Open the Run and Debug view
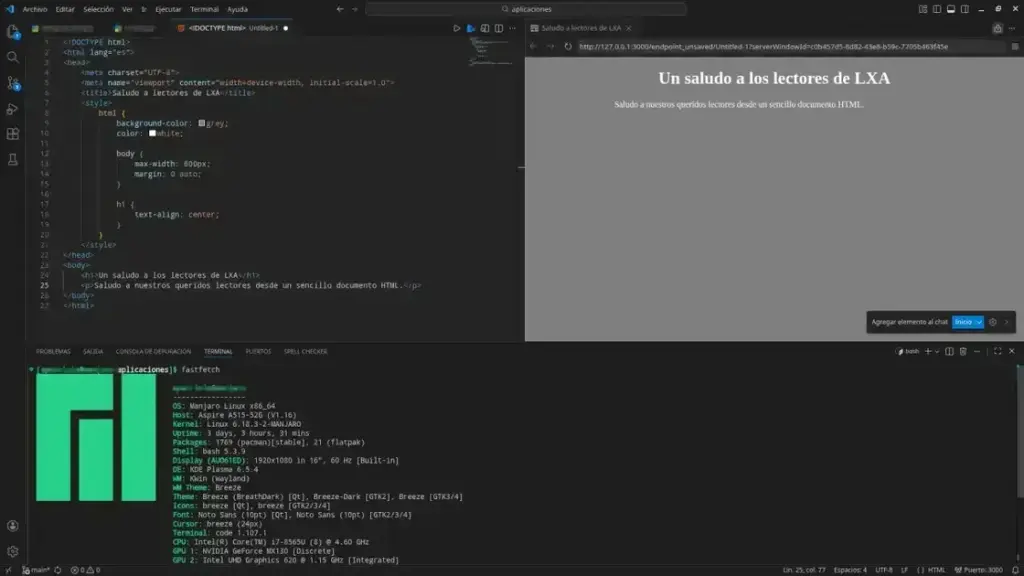 coord(12,108)
